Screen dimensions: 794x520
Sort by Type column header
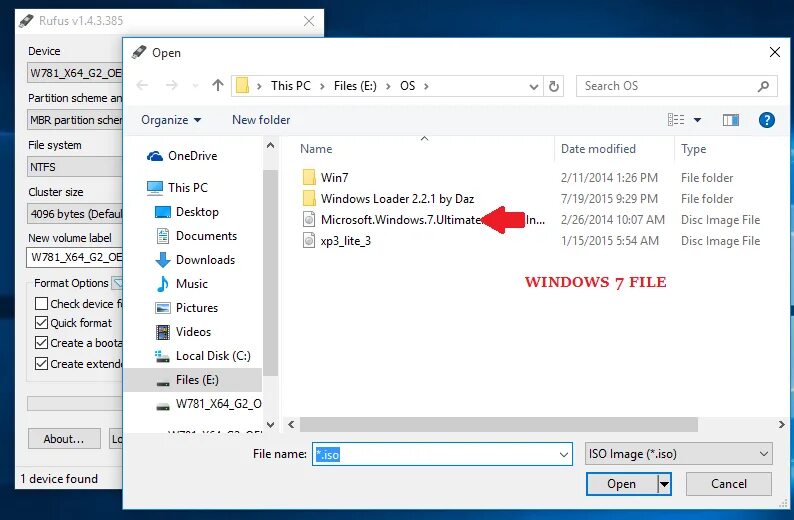pyautogui.click(x=693, y=149)
